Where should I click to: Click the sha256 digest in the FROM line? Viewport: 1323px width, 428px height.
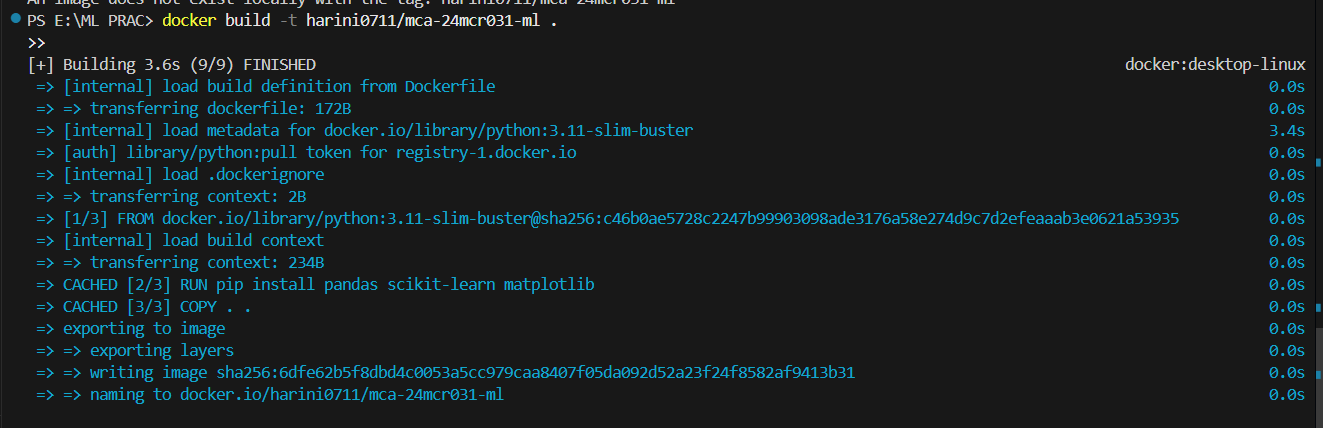(860, 219)
